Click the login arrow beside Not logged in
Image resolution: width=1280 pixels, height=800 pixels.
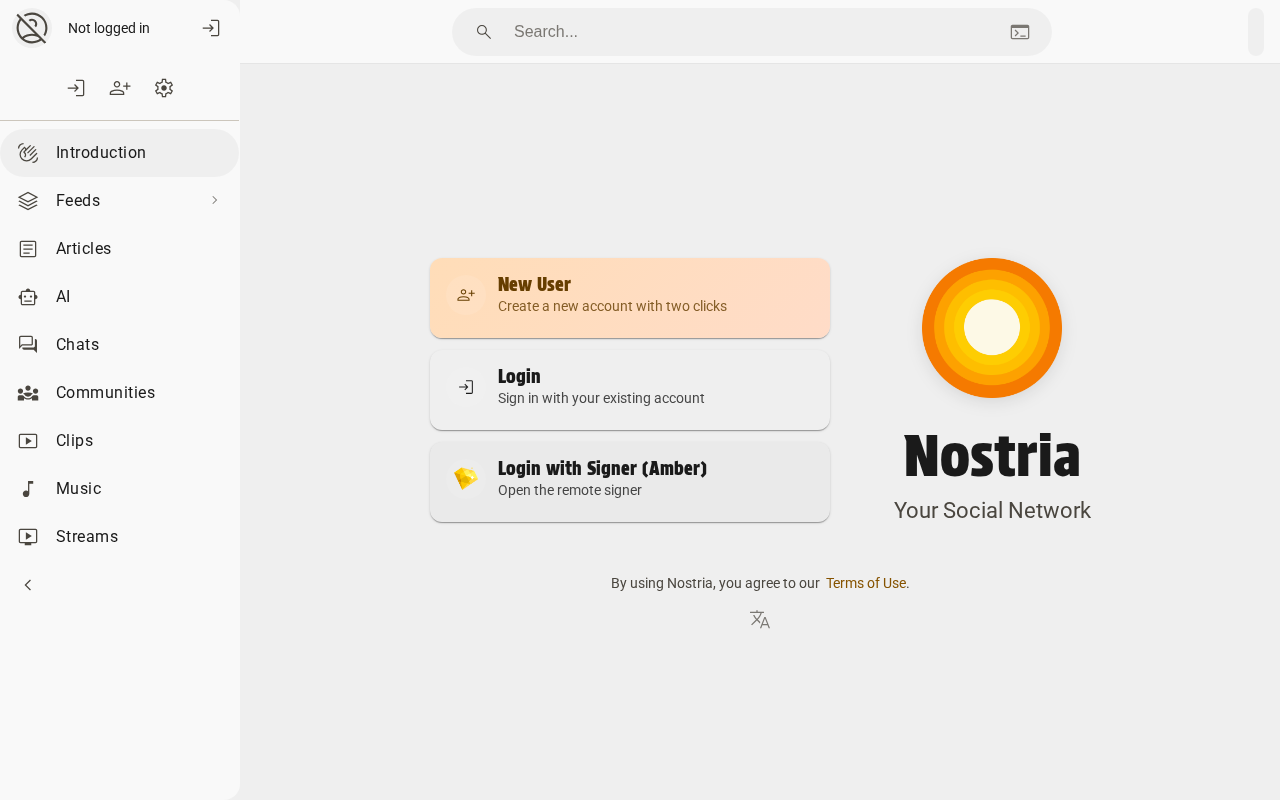point(211,28)
